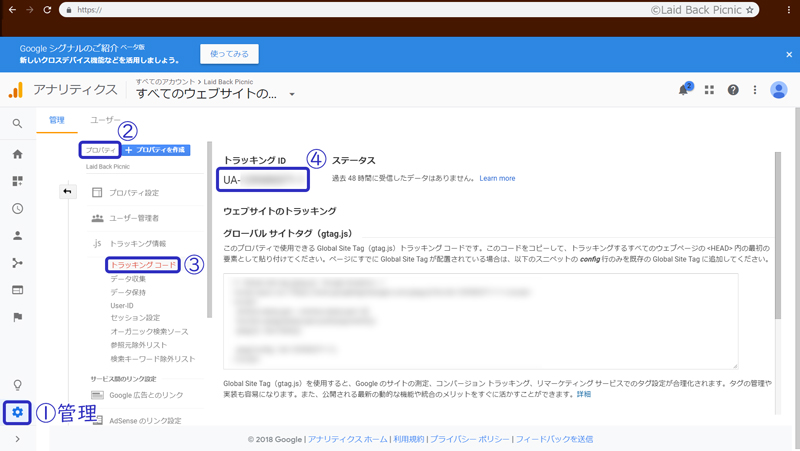Click the Analytics logo icon
Screen dimensions: 800x451
(x=16, y=90)
